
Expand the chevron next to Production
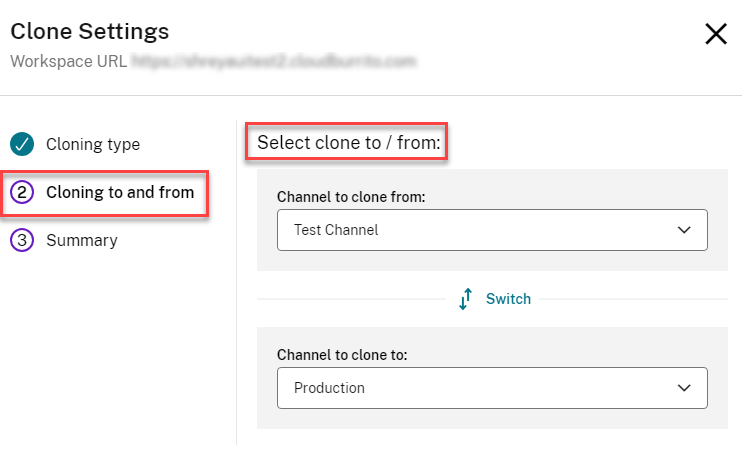[684, 388]
